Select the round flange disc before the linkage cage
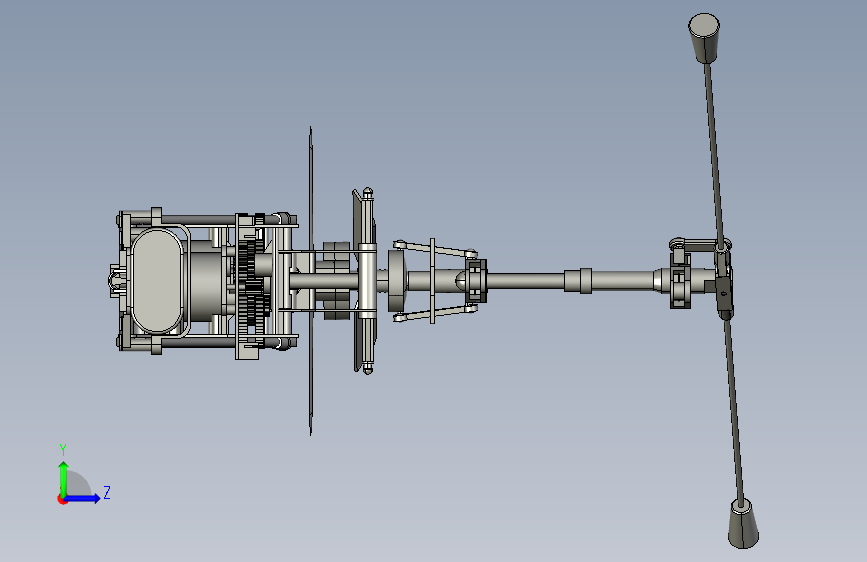The width and height of the screenshot is (867, 562). click(398, 280)
